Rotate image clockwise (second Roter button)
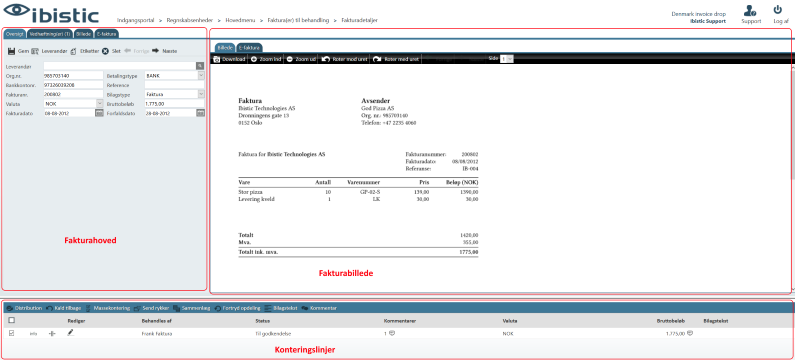795x360 pixels. [396, 59]
